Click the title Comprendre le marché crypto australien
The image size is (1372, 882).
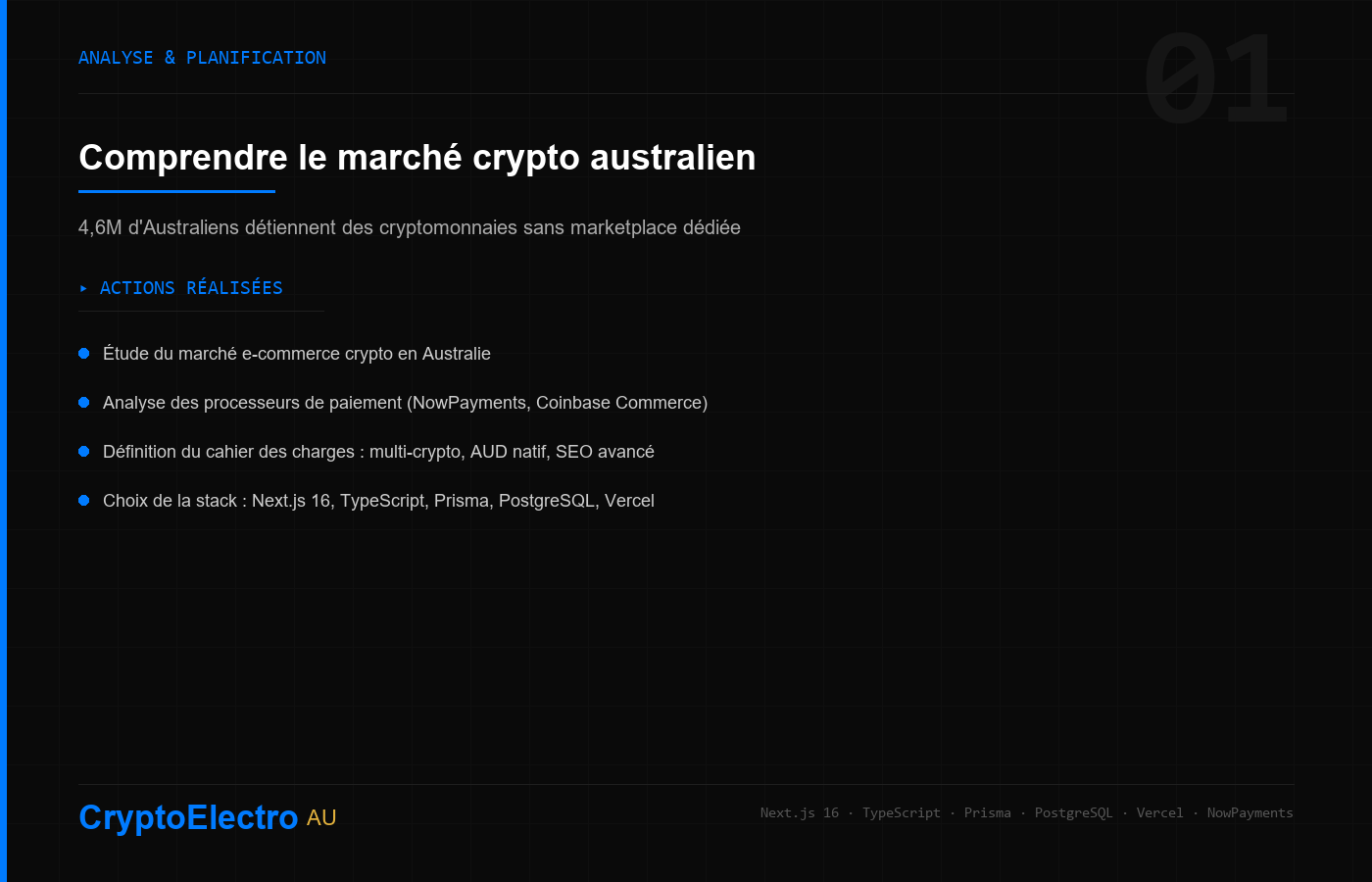point(417,158)
